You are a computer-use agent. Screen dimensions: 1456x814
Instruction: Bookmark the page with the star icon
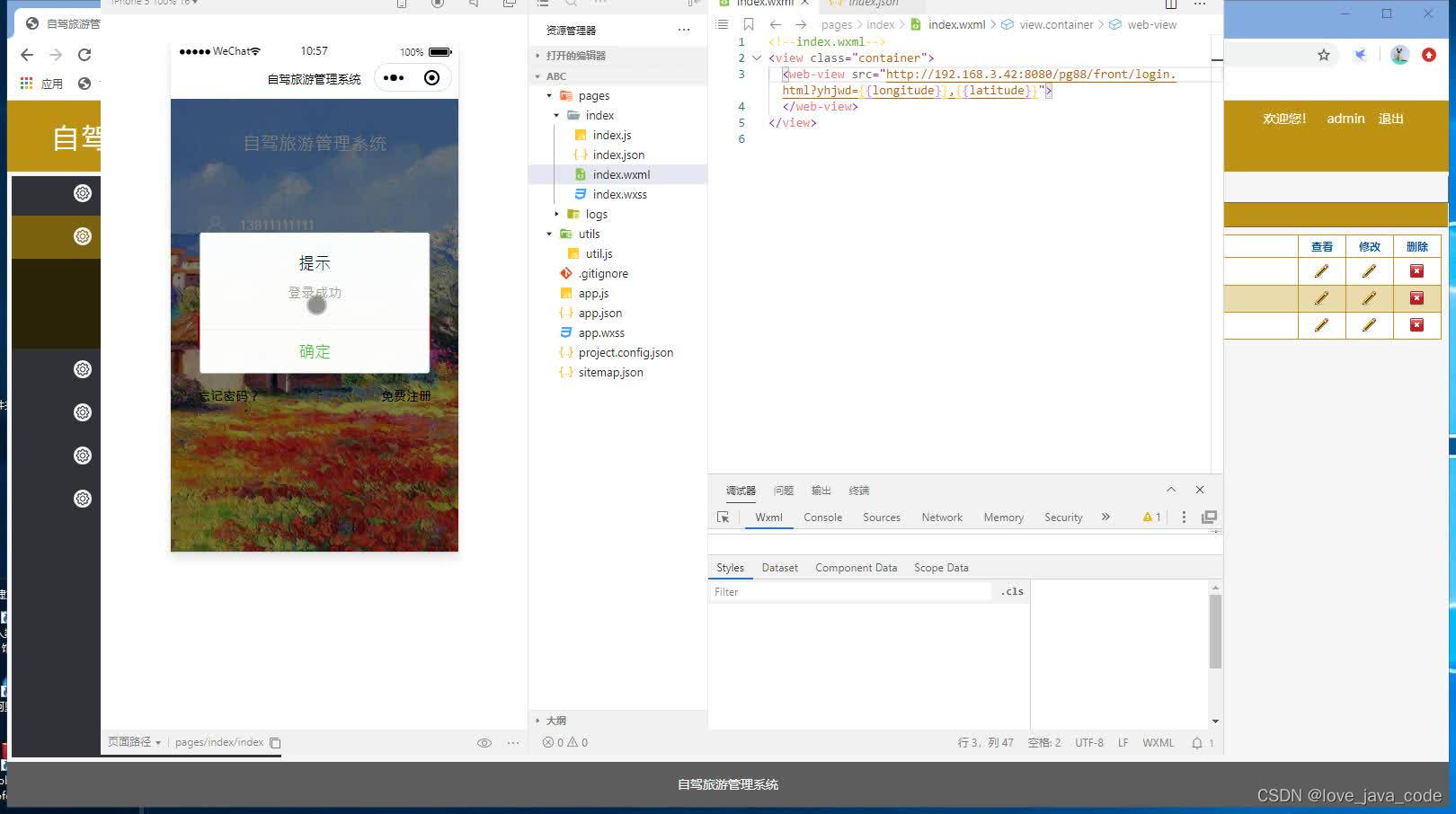click(x=1324, y=55)
